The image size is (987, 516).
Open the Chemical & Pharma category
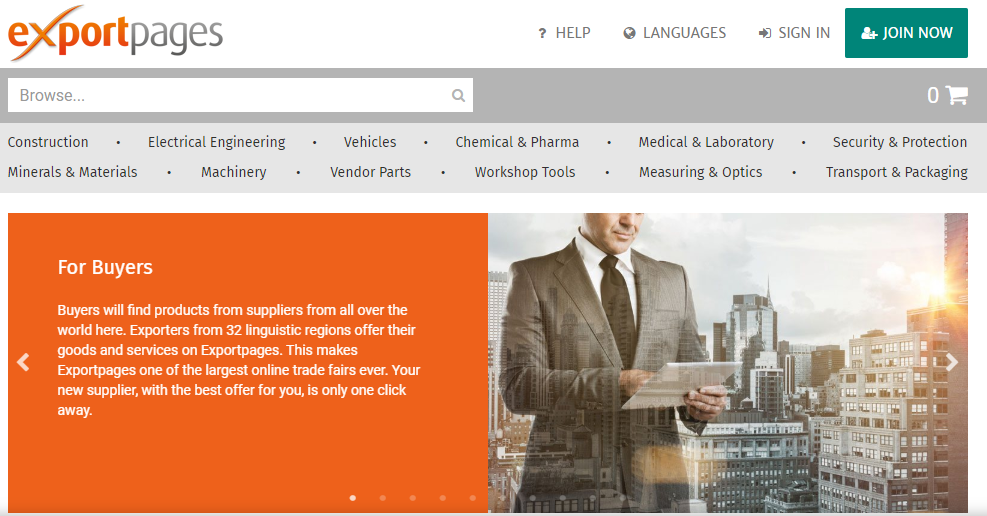(x=517, y=142)
